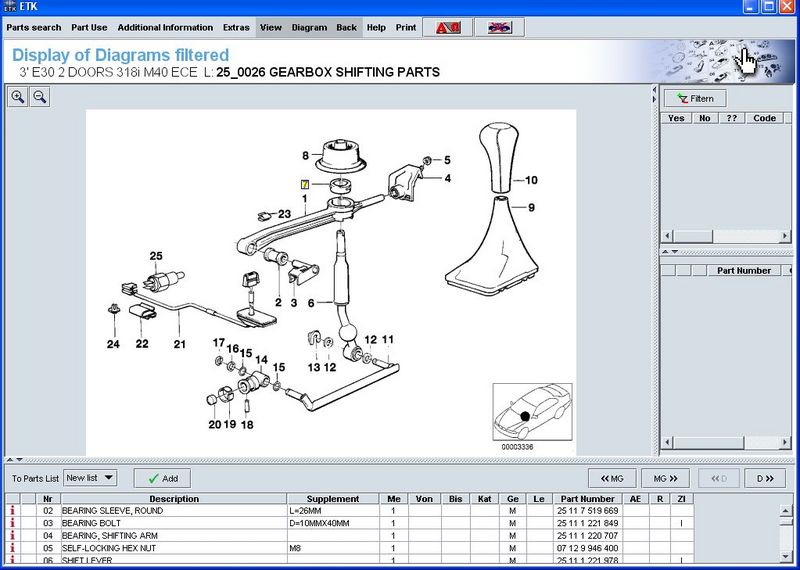Click the red A toolbar icon button
The width and height of the screenshot is (800, 570).
(x=448, y=28)
